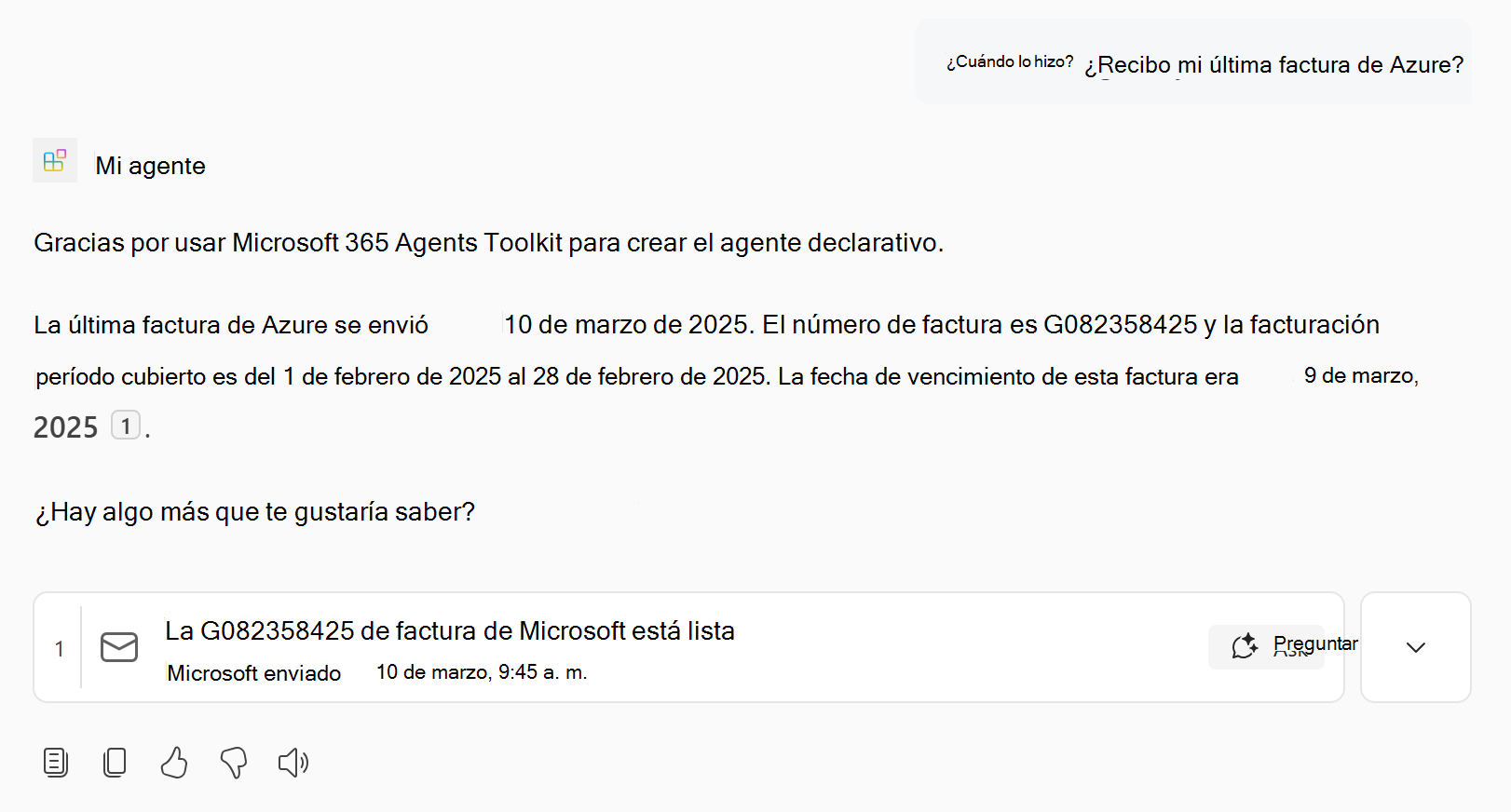This screenshot has width=1511, height=812.
Task: Click the Microsoft enviado sender label
Action: click(x=253, y=672)
